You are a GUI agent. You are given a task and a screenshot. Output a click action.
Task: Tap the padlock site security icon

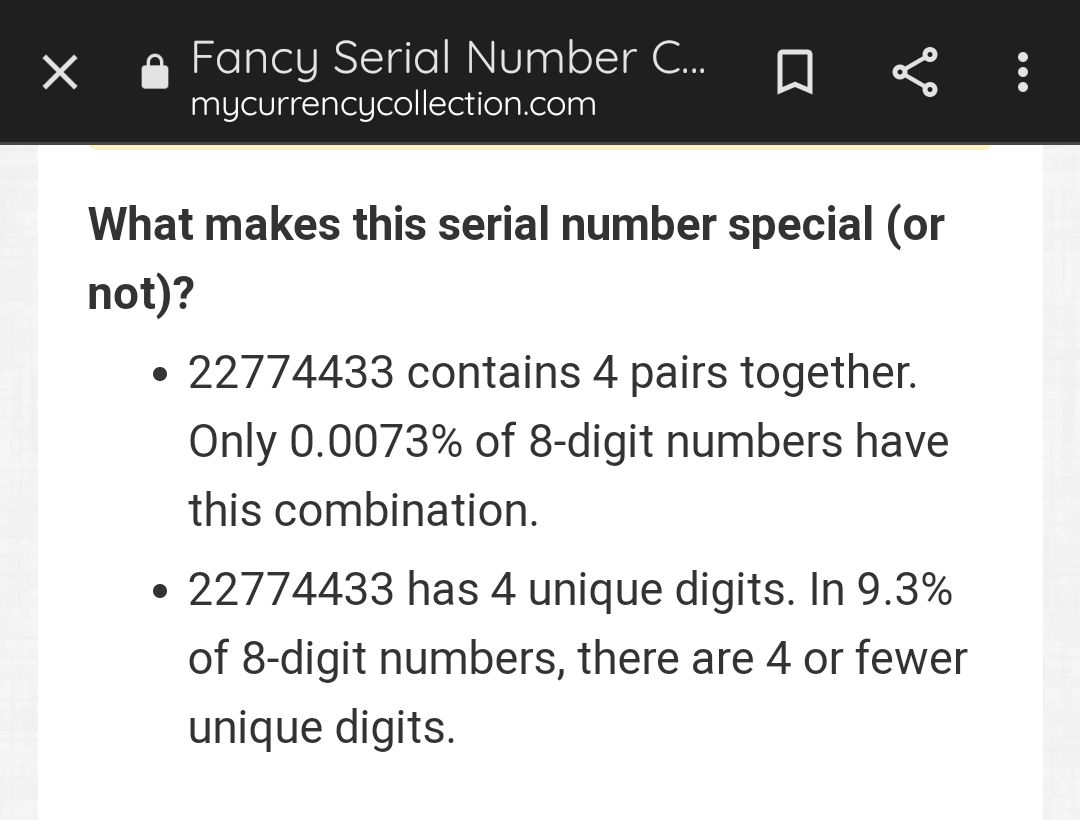(154, 72)
